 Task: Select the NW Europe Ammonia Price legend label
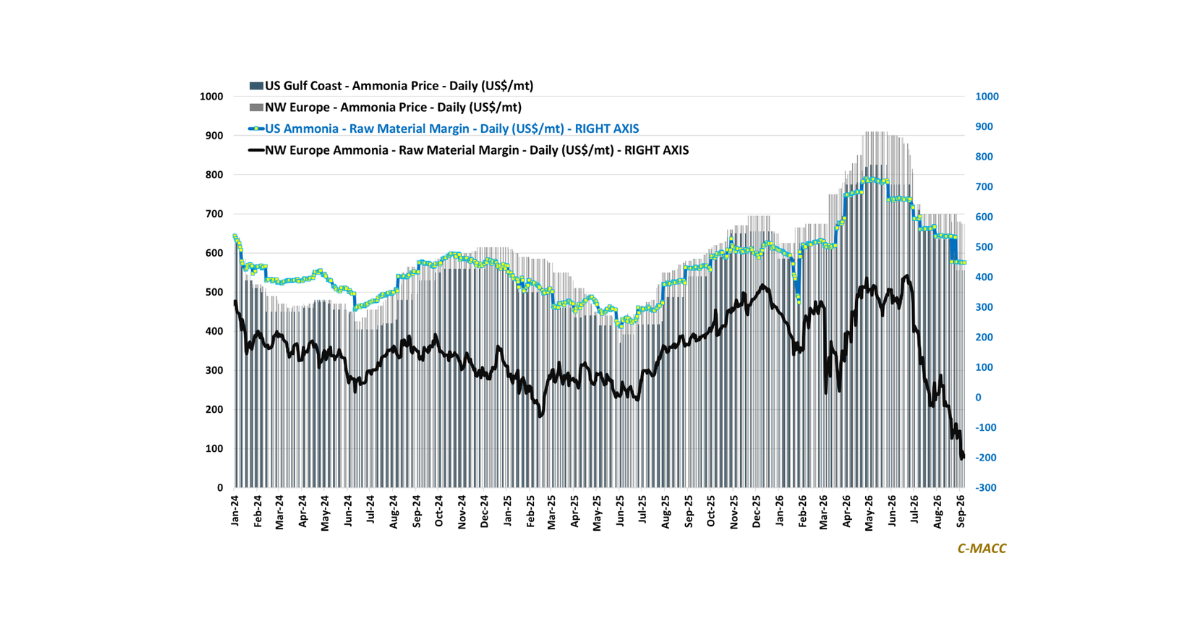point(392,107)
